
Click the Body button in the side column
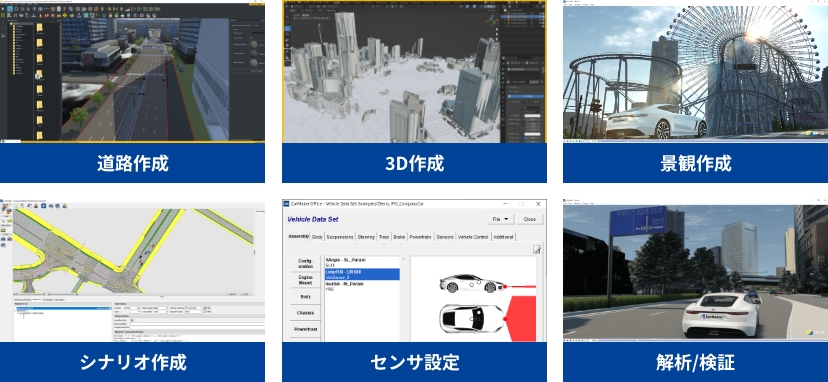pyautogui.click(x=305, y=296)
